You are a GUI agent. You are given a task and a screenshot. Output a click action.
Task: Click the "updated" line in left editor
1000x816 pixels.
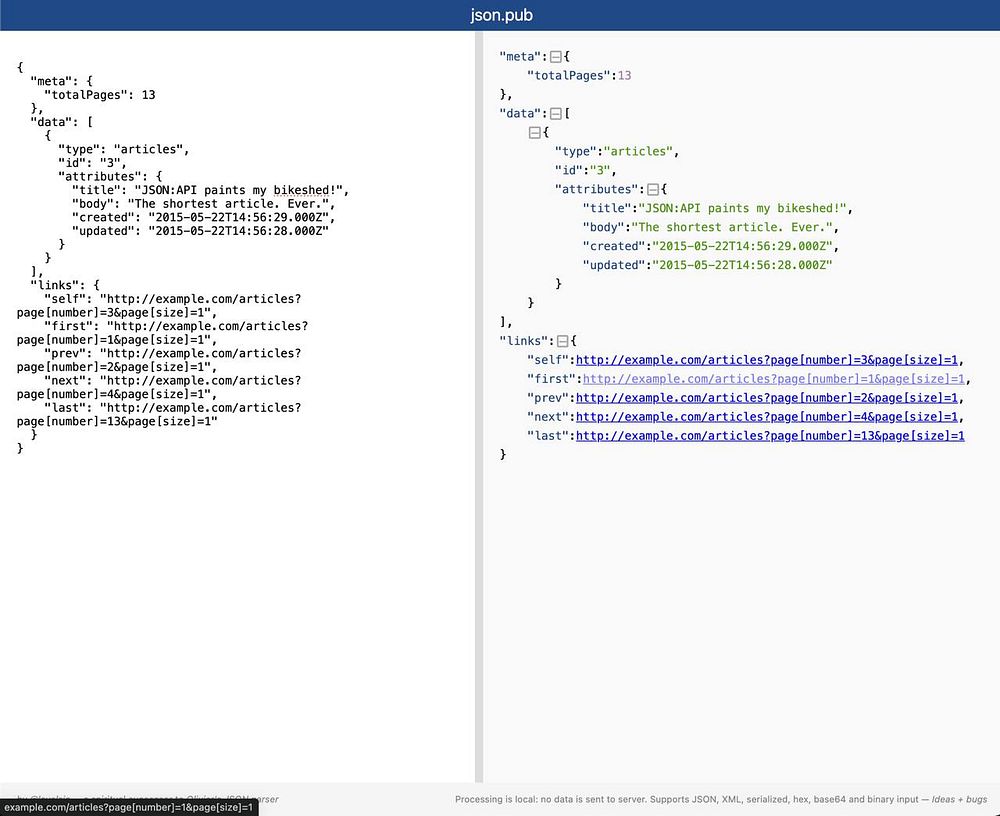tap(200, 231)
